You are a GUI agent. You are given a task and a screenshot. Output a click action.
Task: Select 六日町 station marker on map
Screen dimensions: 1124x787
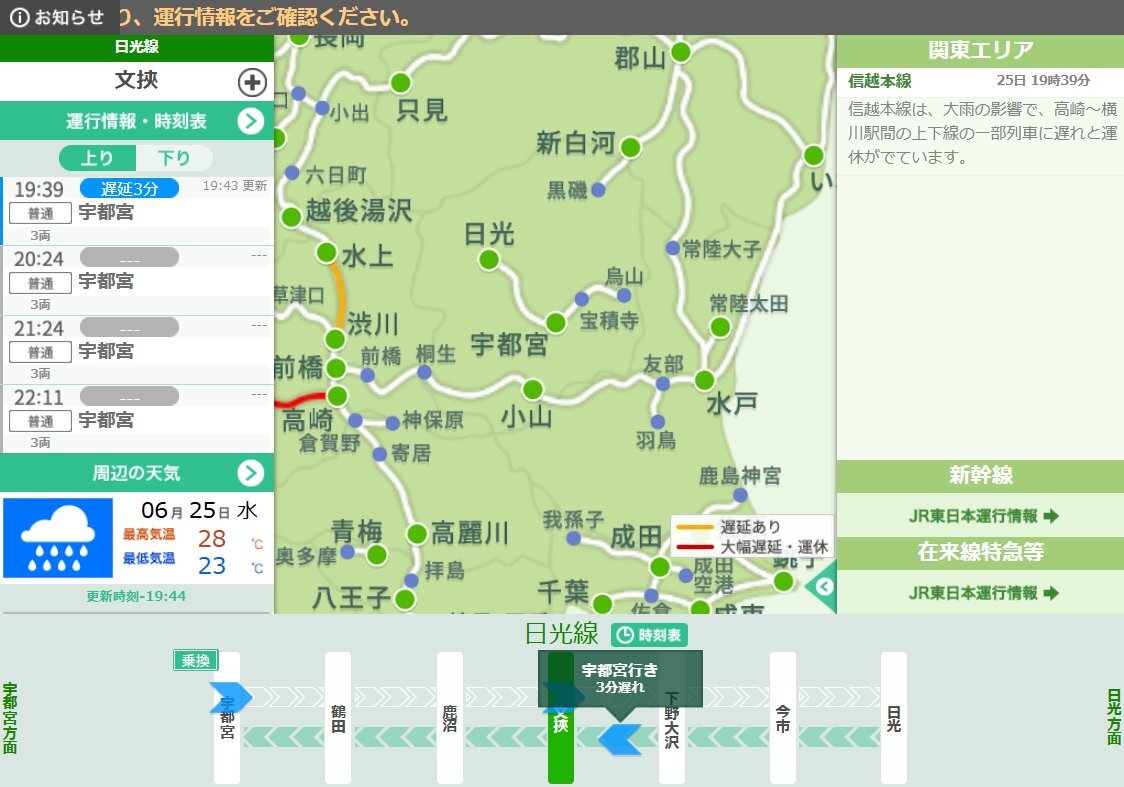click(x=292, y=173)
